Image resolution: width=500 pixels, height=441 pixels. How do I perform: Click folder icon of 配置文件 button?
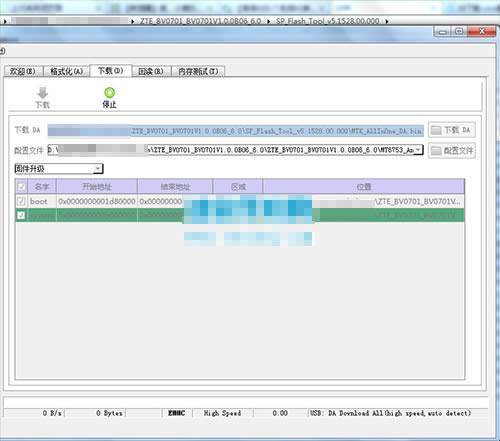(436, 151)
